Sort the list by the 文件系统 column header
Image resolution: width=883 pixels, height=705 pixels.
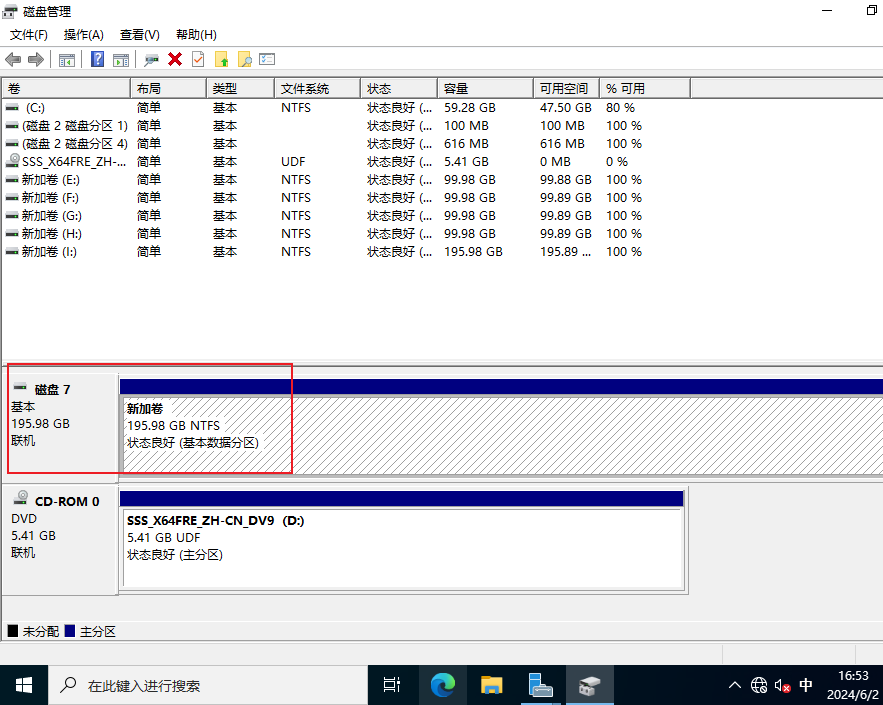[x=305, y=89]
